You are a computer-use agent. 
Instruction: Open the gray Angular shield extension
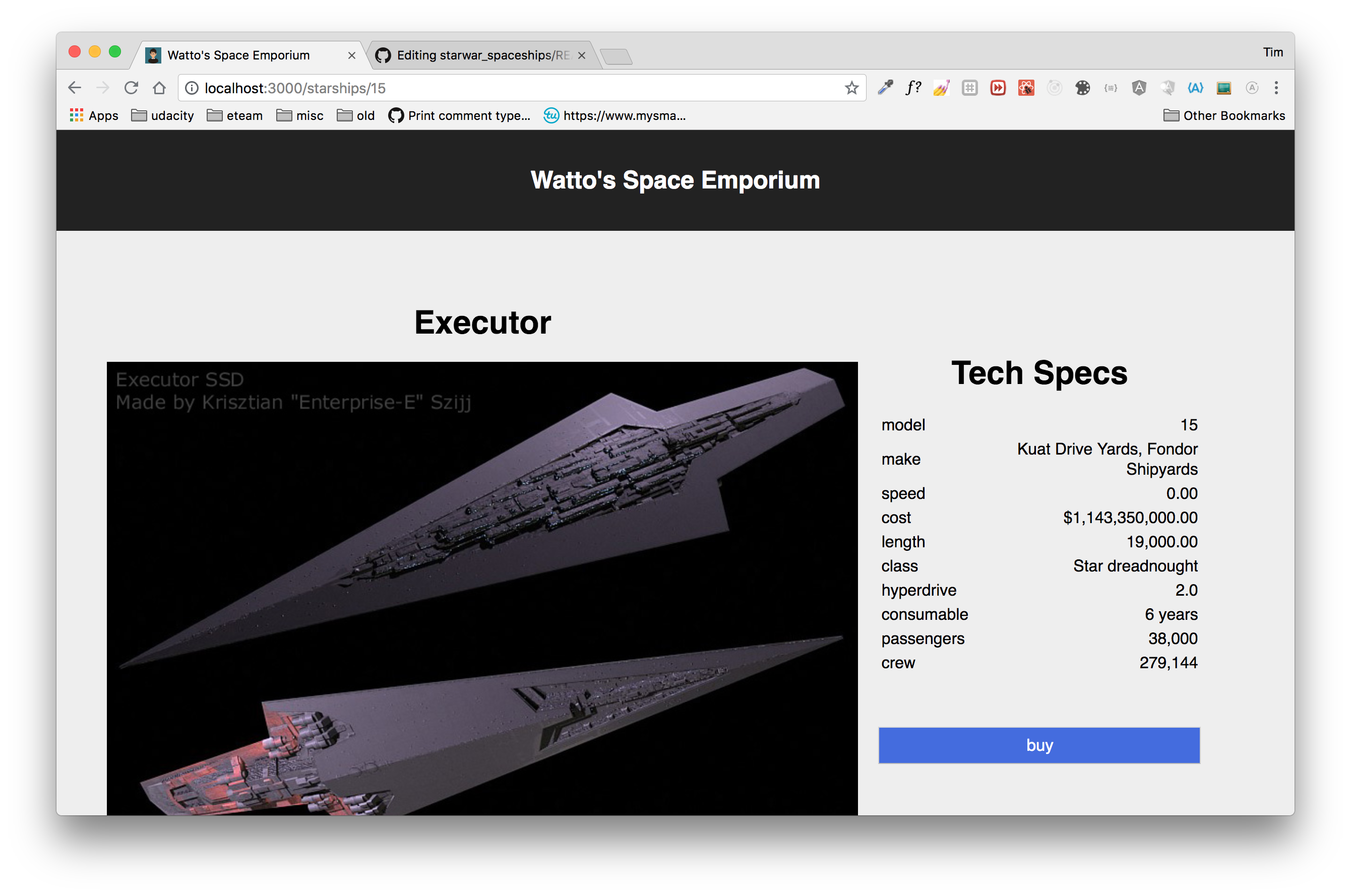(x=1139, y=87)
